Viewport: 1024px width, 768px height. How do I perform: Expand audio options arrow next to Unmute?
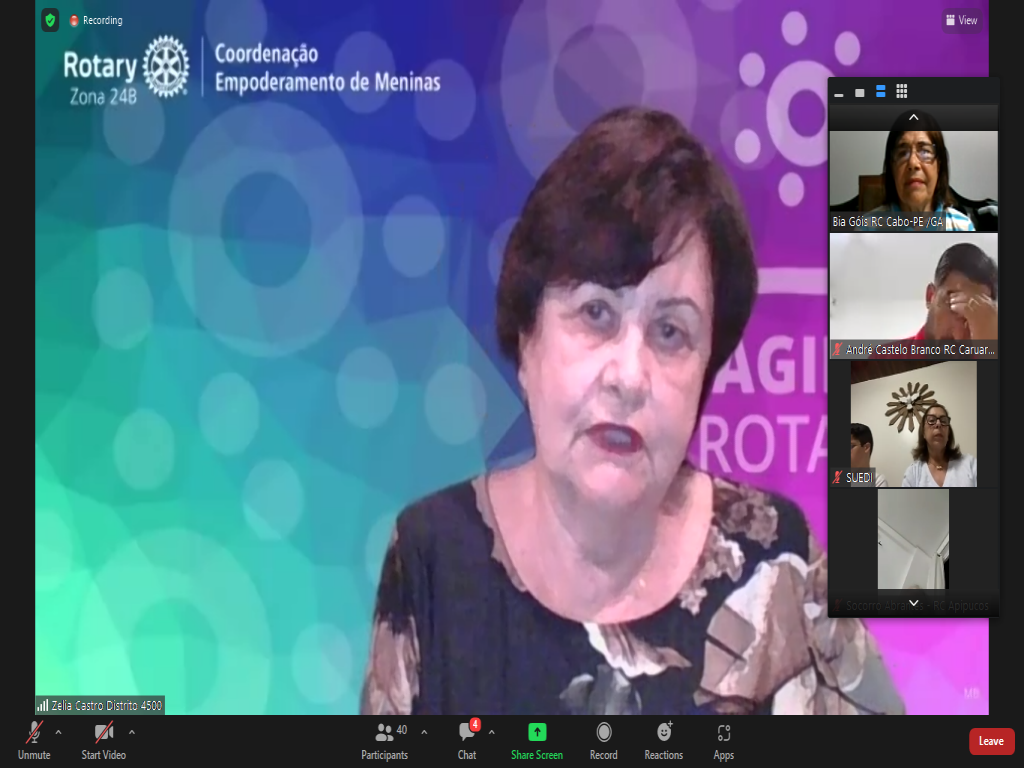(58, 732)
